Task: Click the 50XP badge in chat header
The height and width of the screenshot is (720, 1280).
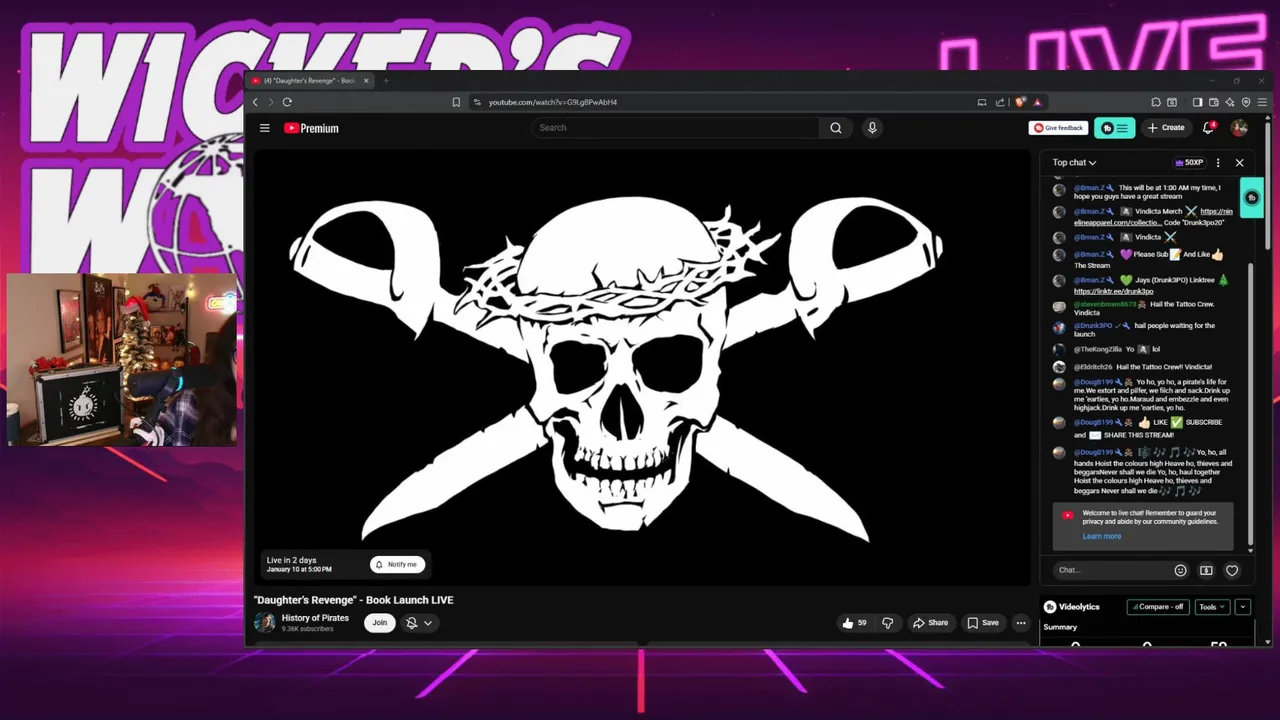Action: tap(1189, 162)
